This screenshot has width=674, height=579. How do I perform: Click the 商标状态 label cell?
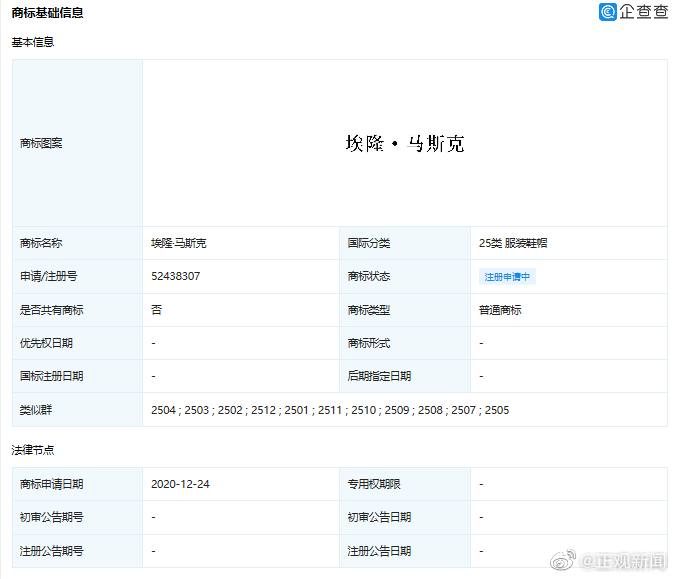(x=405, y=276)
